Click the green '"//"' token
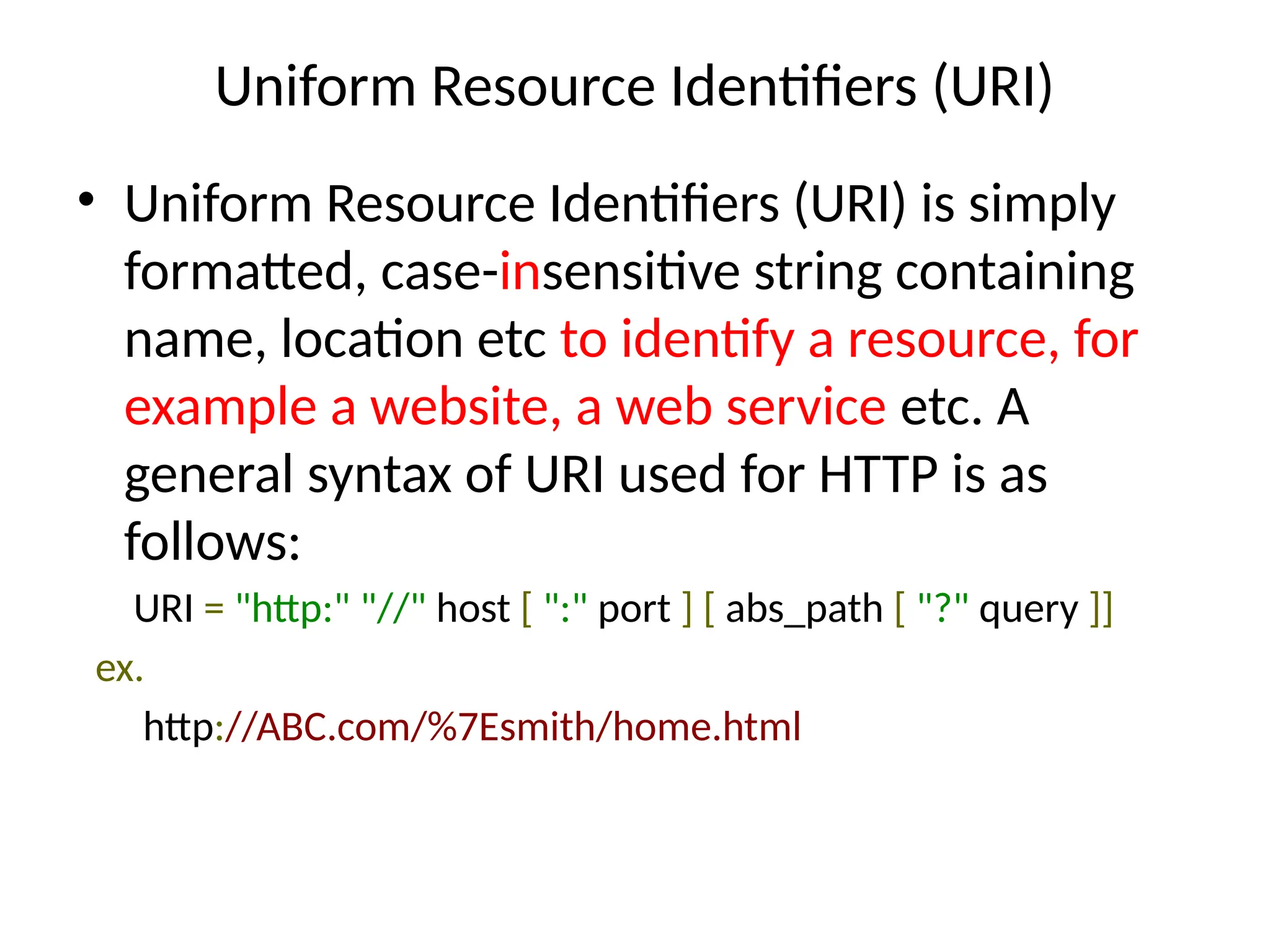The image size is (1270, 952). (x=393, y=609)
